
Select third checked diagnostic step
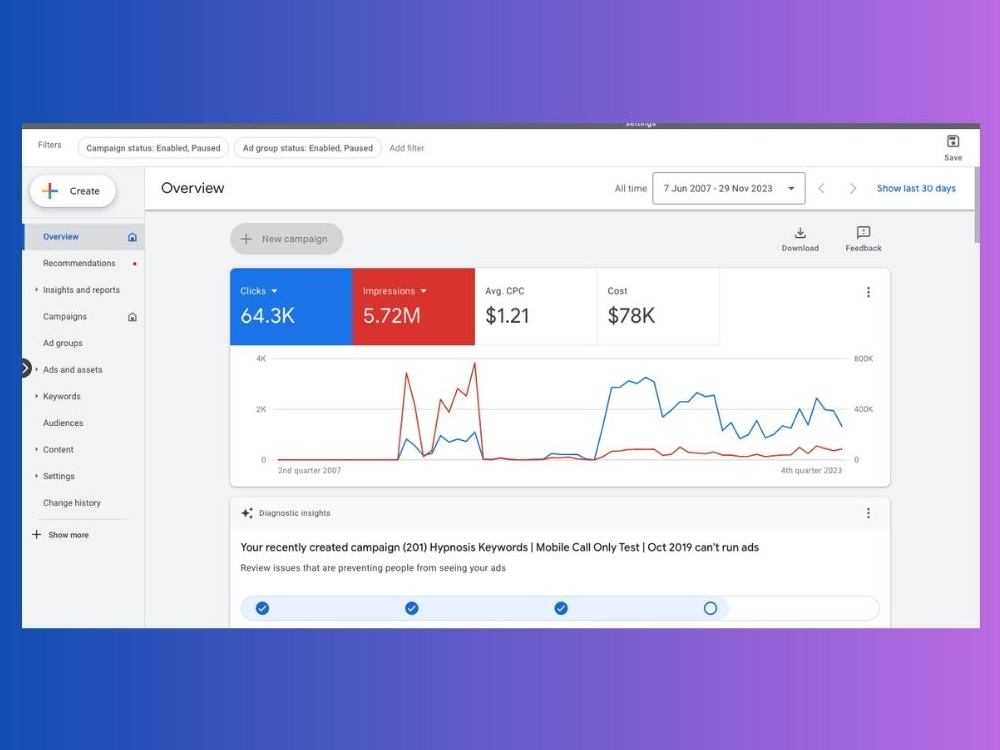coord(561,608)
